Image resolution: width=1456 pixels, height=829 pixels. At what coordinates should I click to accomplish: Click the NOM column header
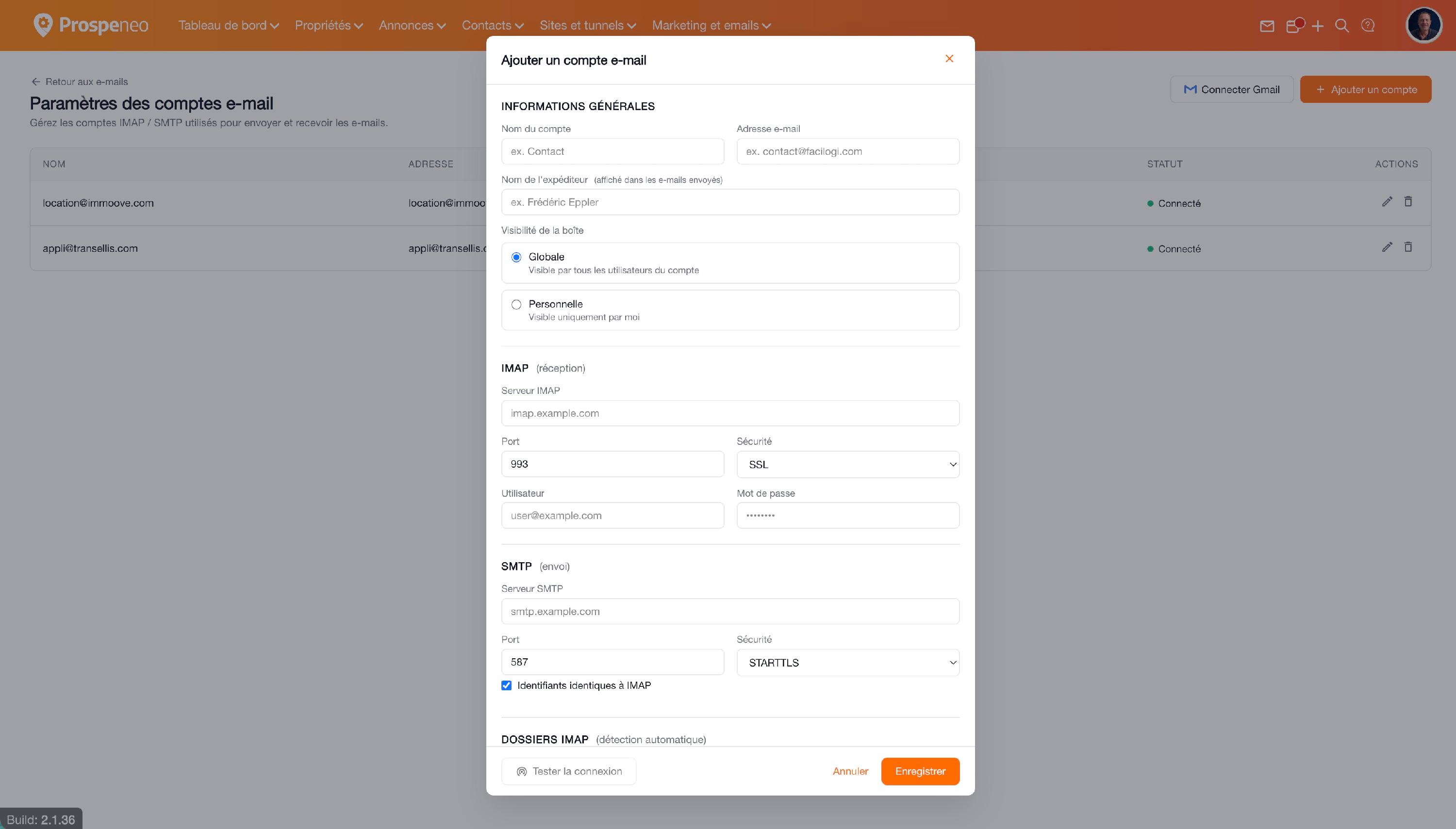tap(54, 164)
